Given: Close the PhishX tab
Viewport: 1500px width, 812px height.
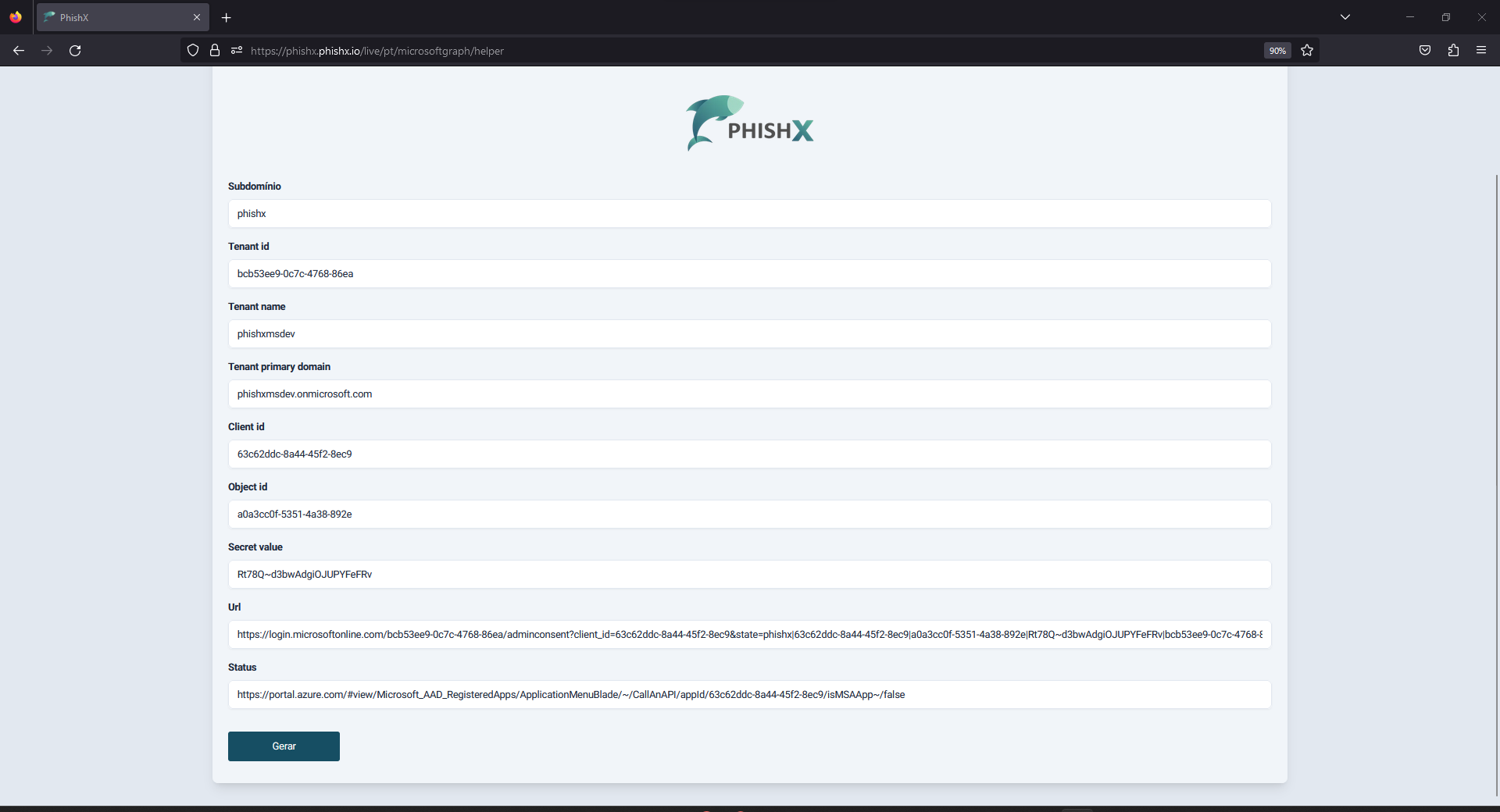Looking at the screenshot, I should click(197, 17).
